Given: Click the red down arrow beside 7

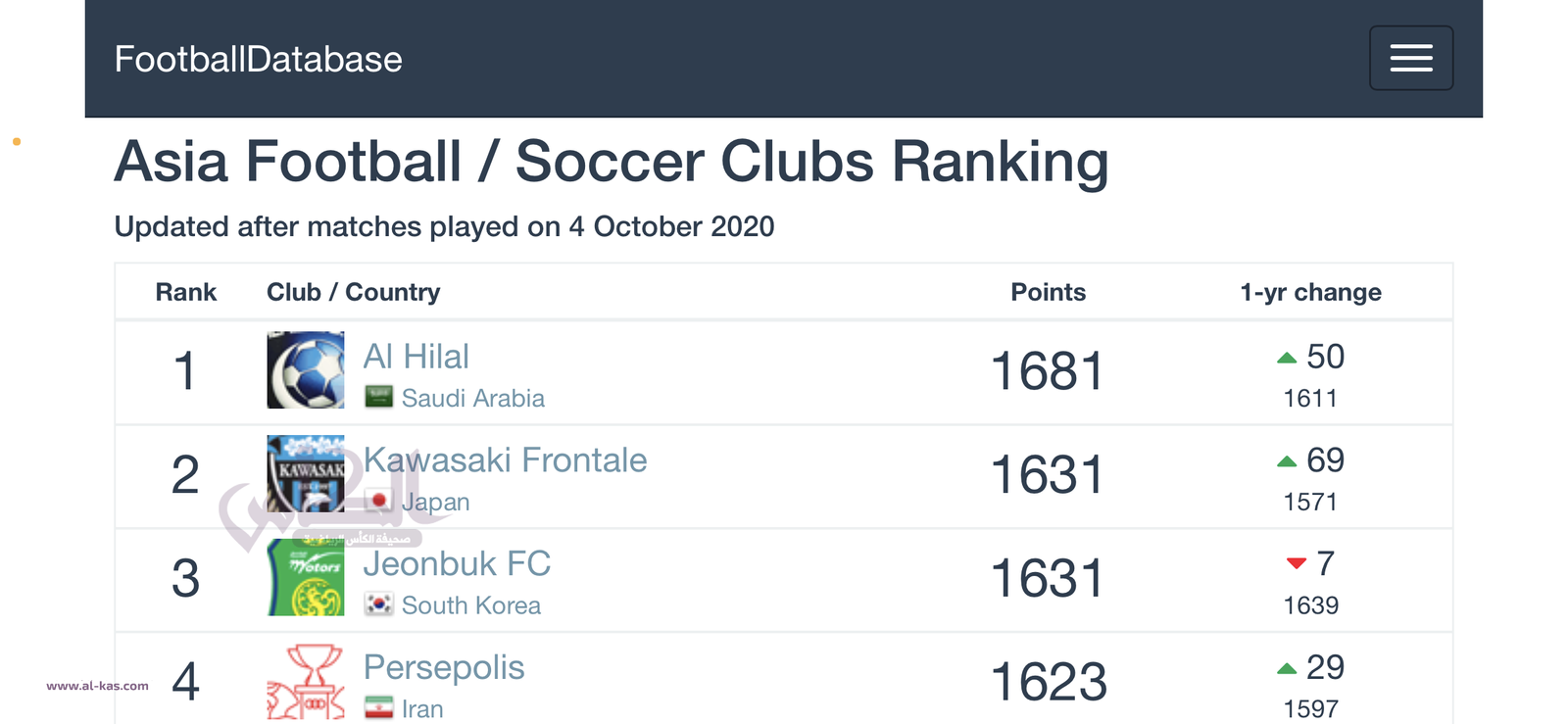Looking at the screenshot, I should pyautogui.click(x=1296, y=563).
